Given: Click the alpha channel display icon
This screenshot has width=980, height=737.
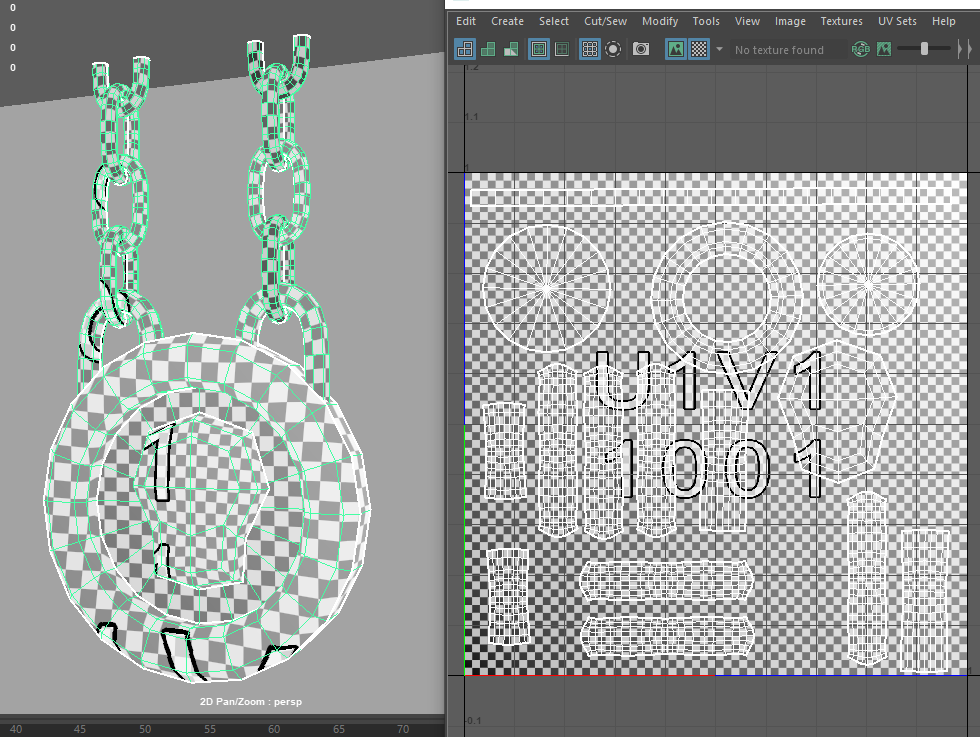Looking at the screenshot, I should [x=884, y=48].
